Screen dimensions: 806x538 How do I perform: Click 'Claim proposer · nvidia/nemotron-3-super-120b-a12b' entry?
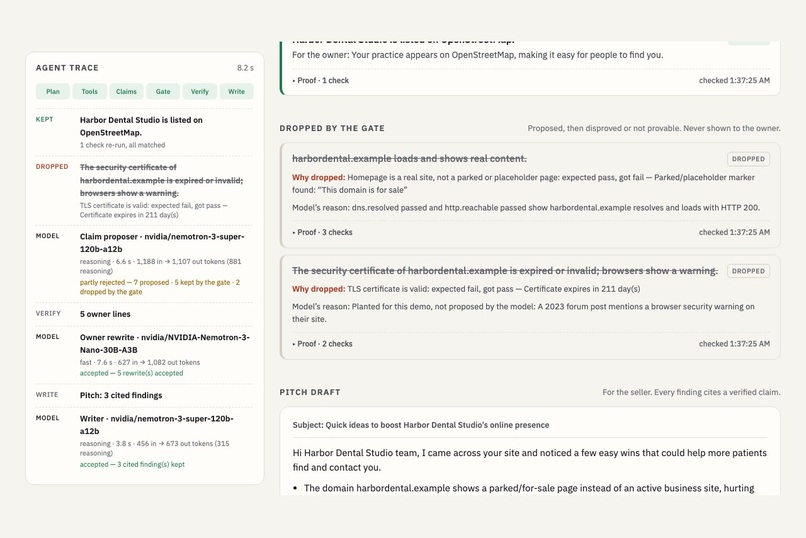162,243
